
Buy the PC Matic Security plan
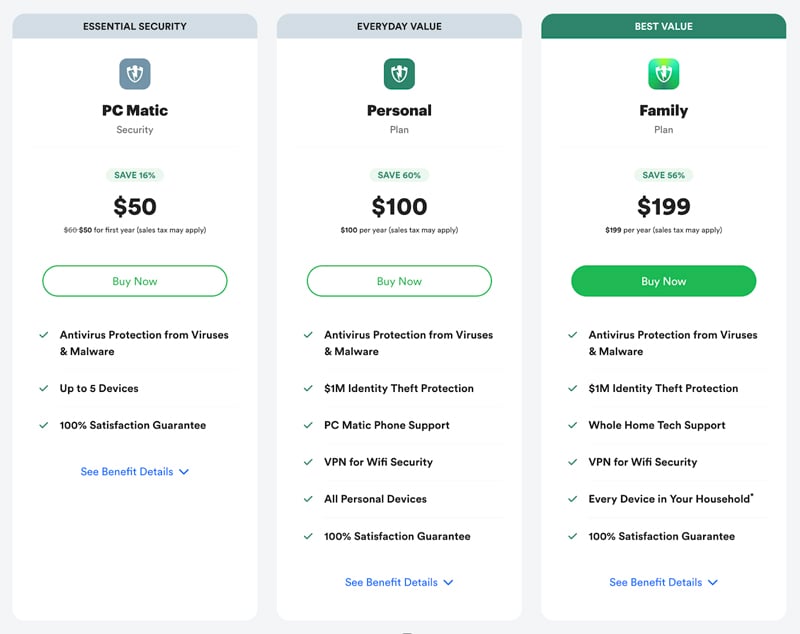[x=135, y=281]
